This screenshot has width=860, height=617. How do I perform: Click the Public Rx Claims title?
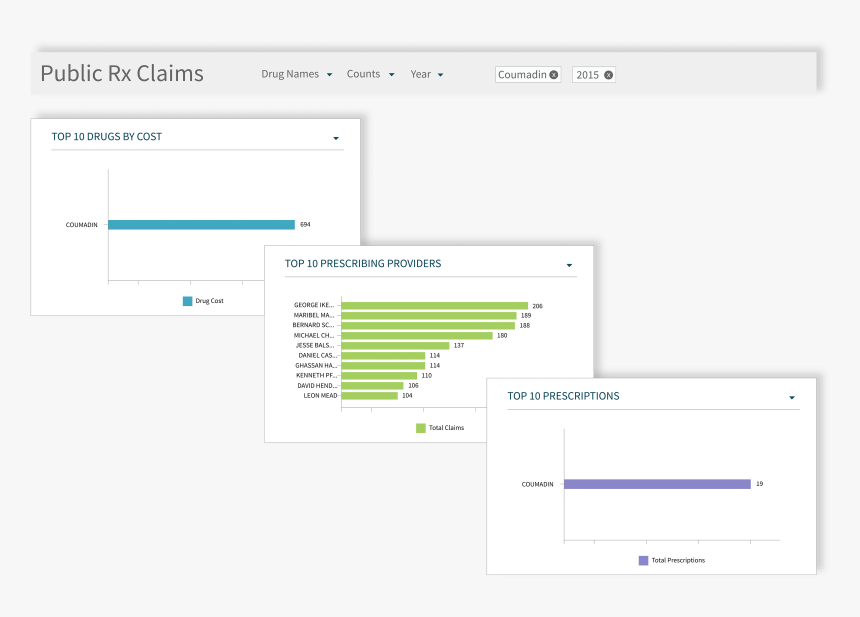tap(122, 73)
